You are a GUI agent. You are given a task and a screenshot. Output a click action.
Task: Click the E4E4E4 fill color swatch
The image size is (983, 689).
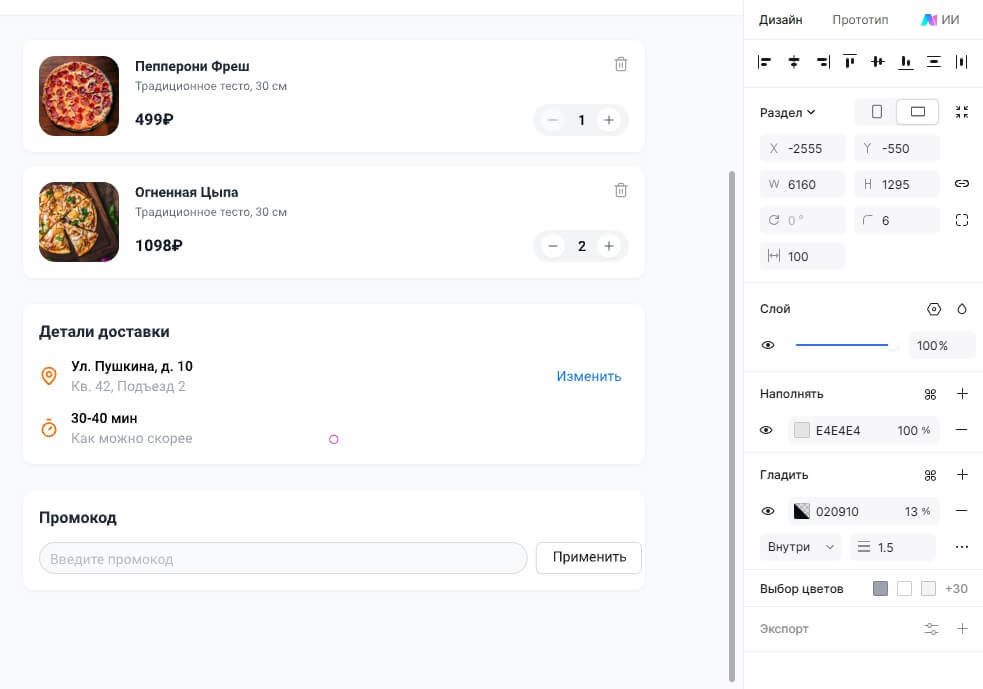click(x=802, y=430)
